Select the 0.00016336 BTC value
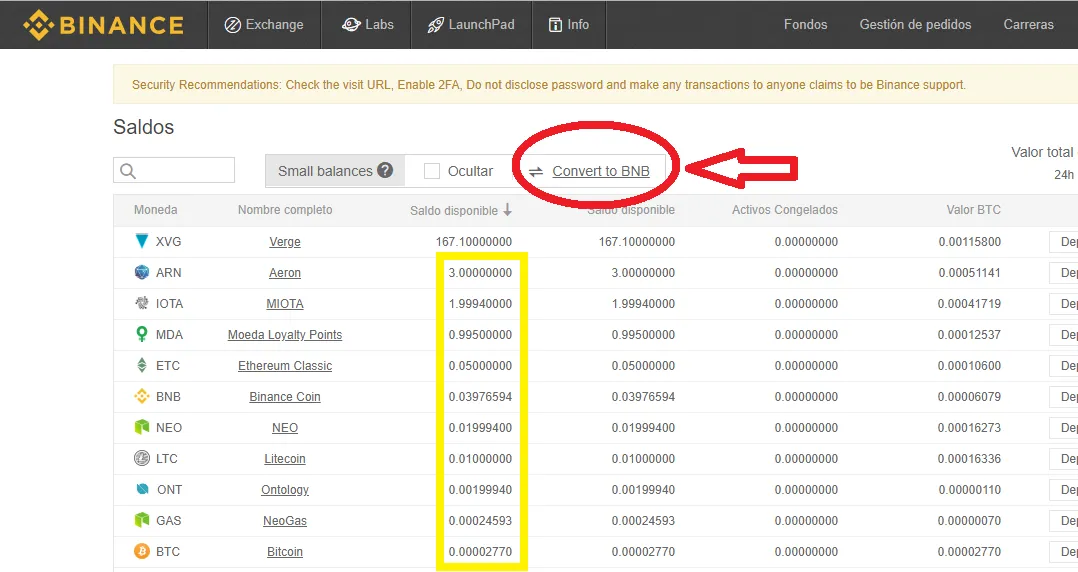 coord(969,459)
